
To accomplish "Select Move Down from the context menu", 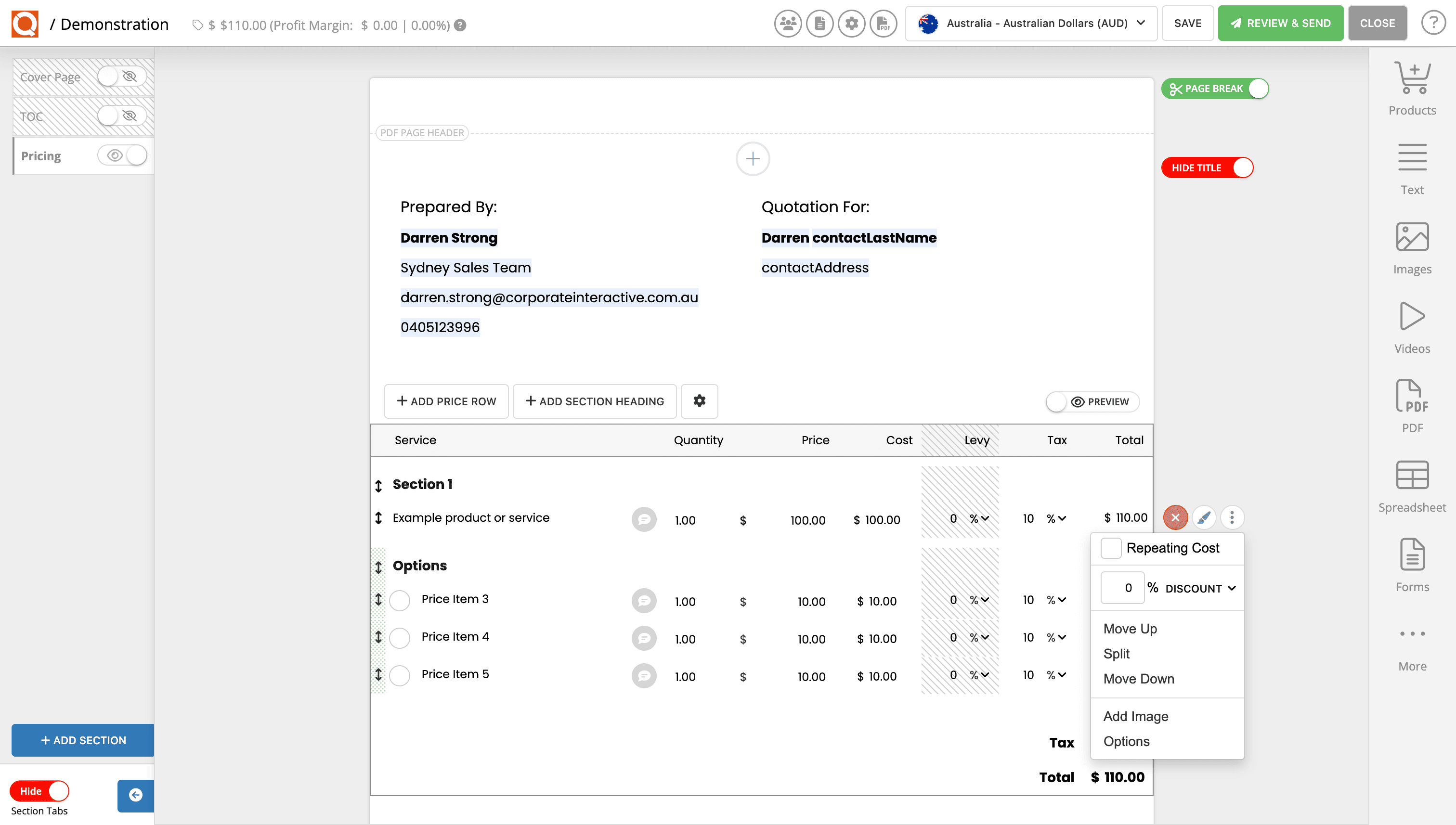I will [1139, 678].
